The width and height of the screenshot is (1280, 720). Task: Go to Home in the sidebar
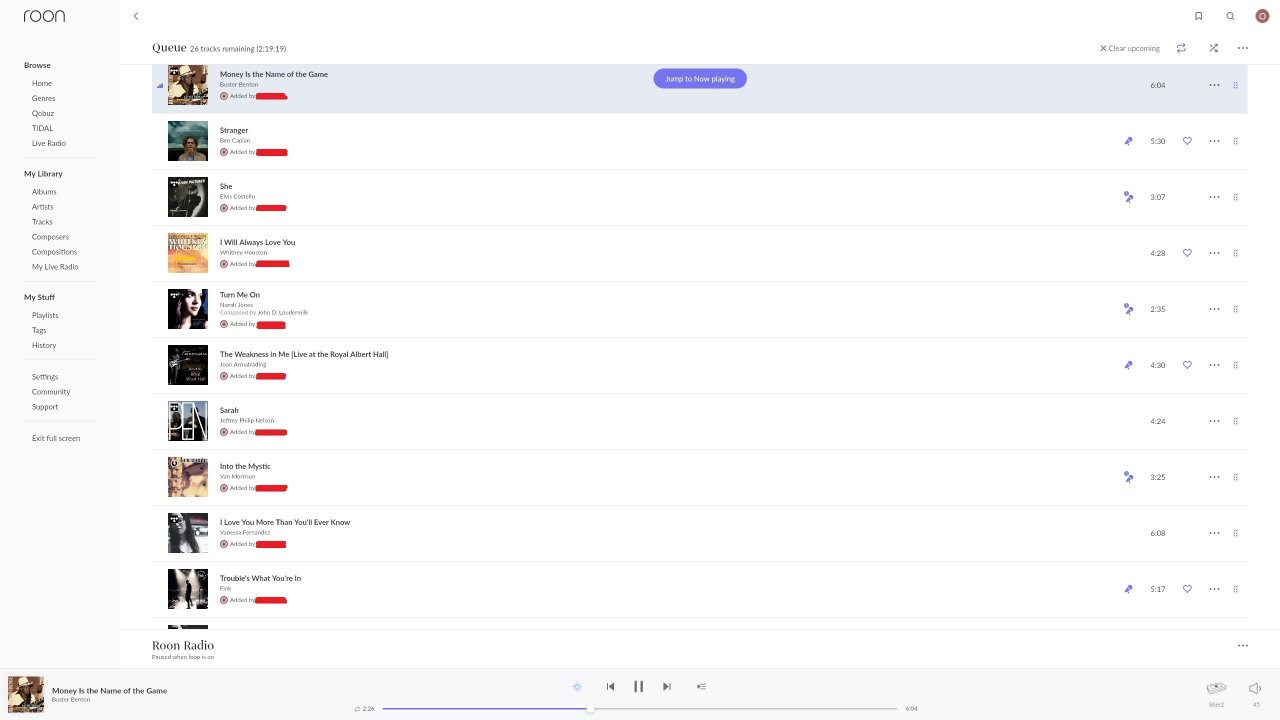pyautogui.click(x=42, y=83)
